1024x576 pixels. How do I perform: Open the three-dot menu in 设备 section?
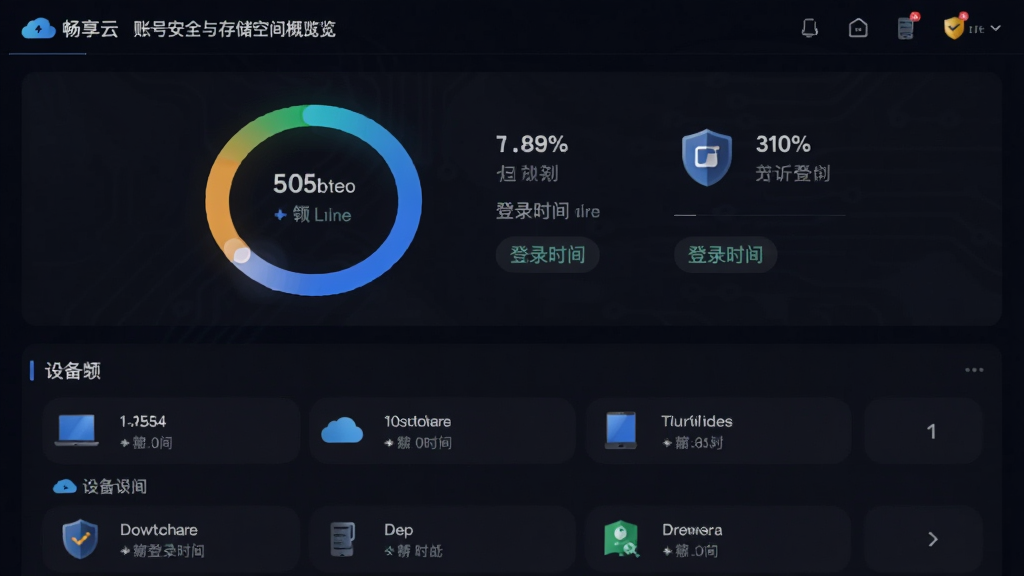pos(974,370)
